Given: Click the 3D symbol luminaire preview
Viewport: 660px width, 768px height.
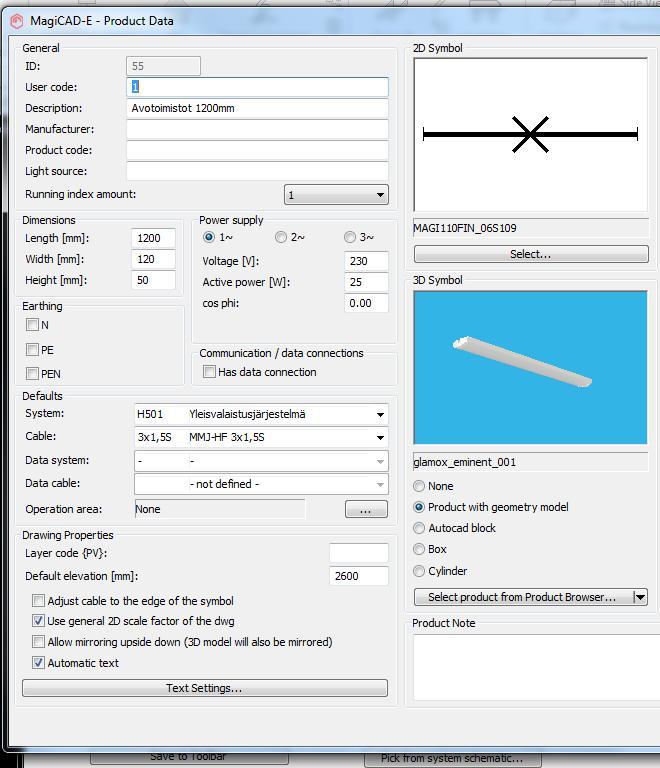Looking at the screenshot, I should click(x=531, y=367).
